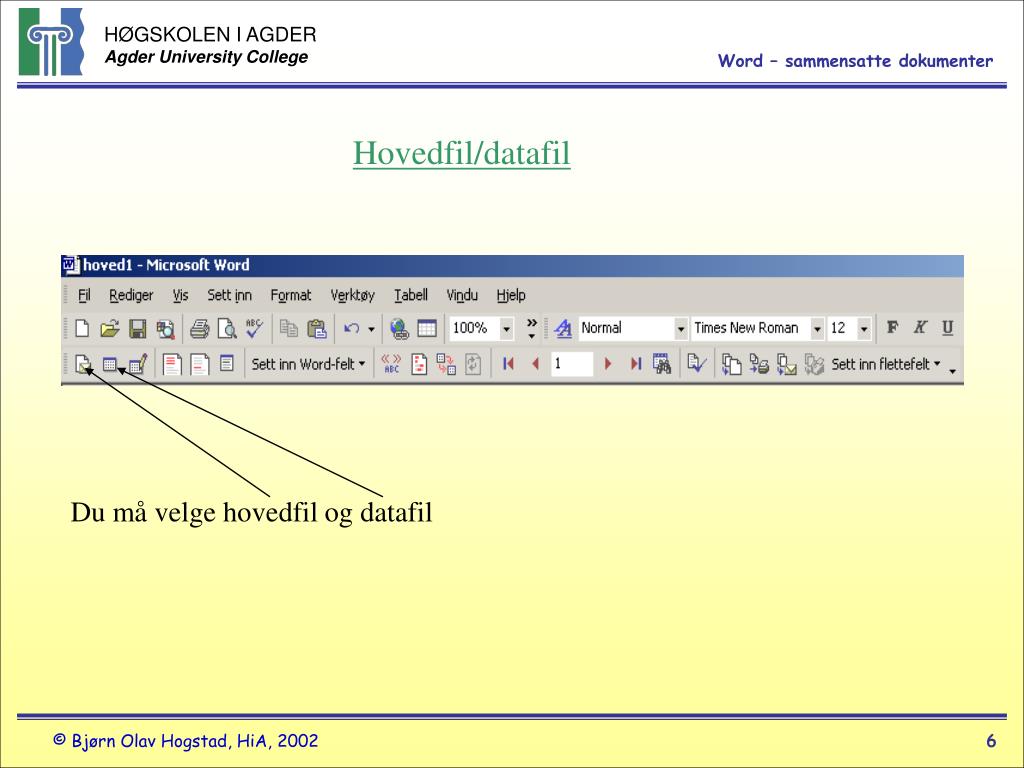Open the Verktøy menu
This screenshot has height=768, width=1024.
coord(353,295)
